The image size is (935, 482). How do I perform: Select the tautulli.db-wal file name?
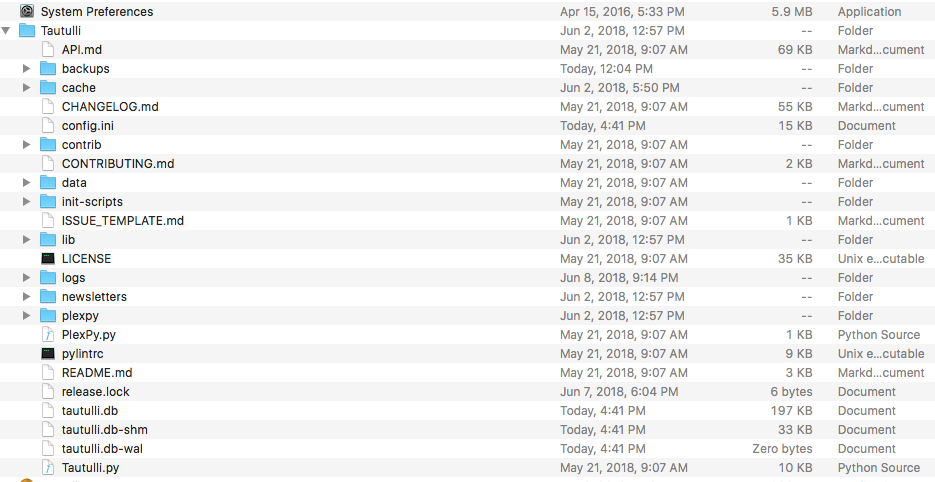(x=102, y=449)
